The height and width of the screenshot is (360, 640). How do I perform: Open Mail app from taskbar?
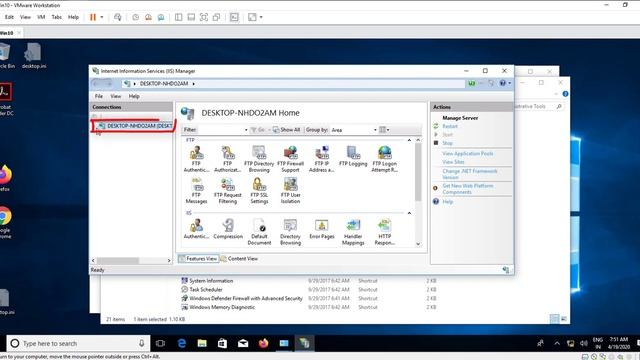[243, 343]
